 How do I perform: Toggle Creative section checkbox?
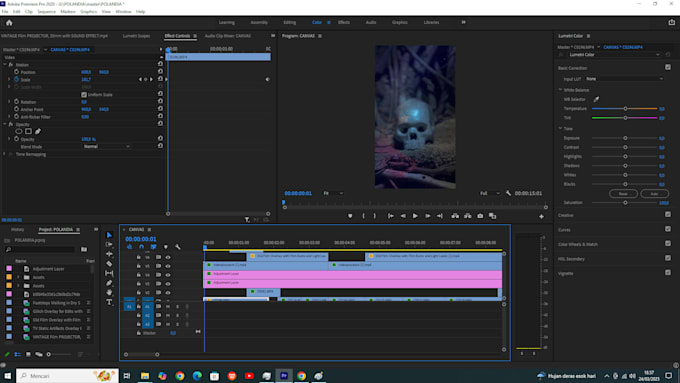coord(668,214)
